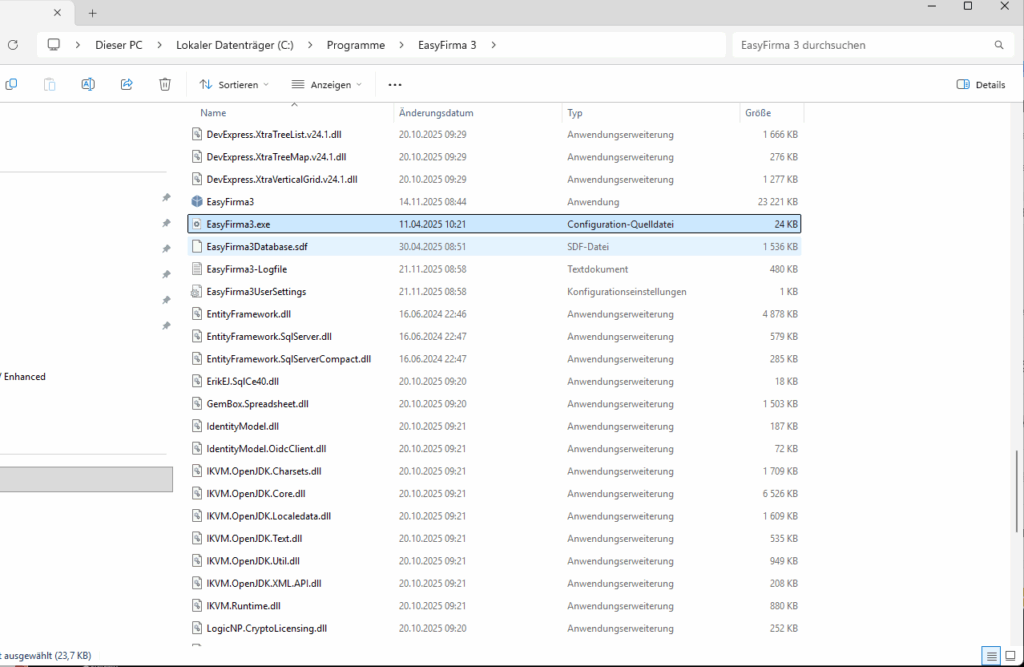Image resolution: width=1024 pixels, height=667 pixels.
Task: Sort files by the Größe column header
Action: coord(758,112)
